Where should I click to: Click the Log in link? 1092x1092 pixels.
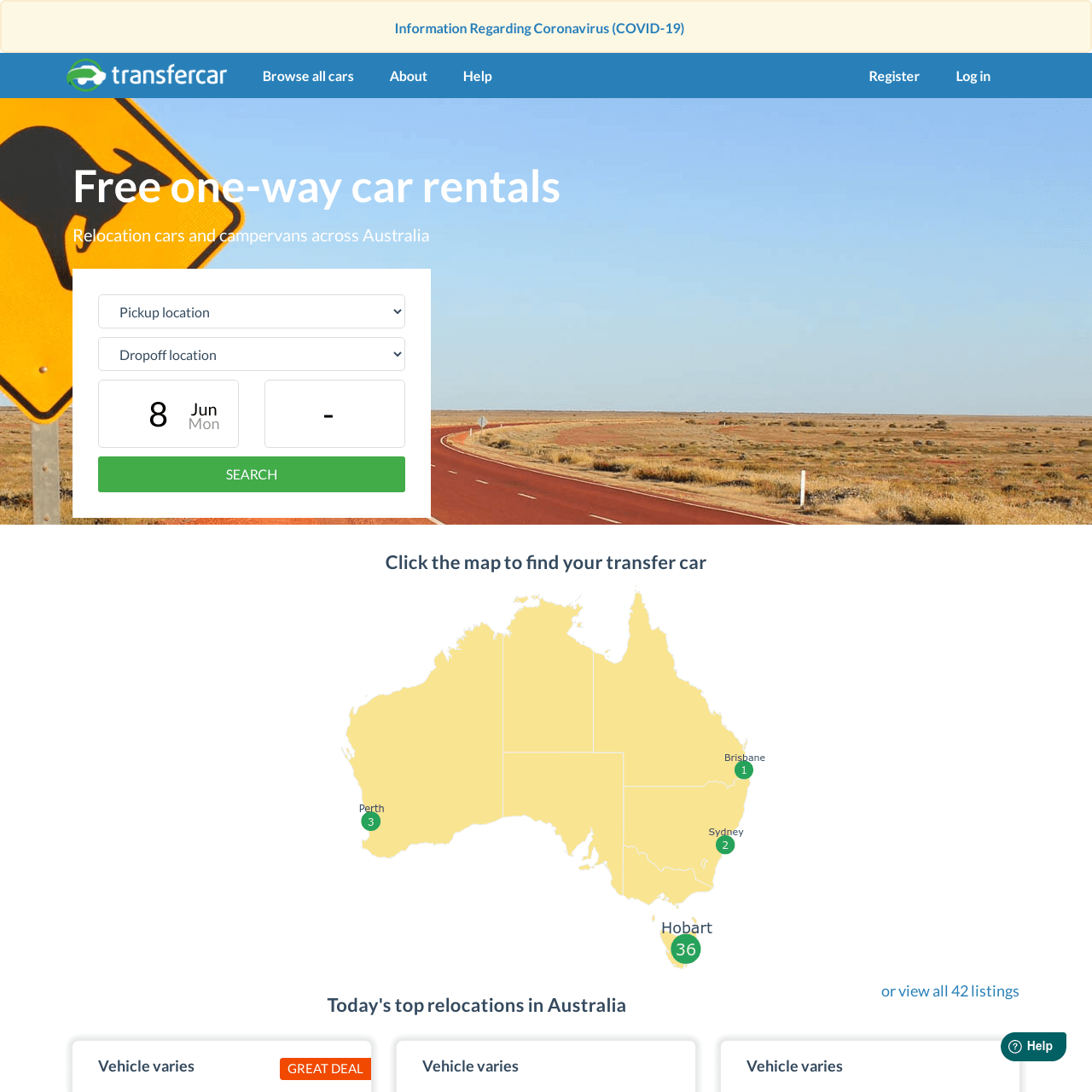pos(973,76)
